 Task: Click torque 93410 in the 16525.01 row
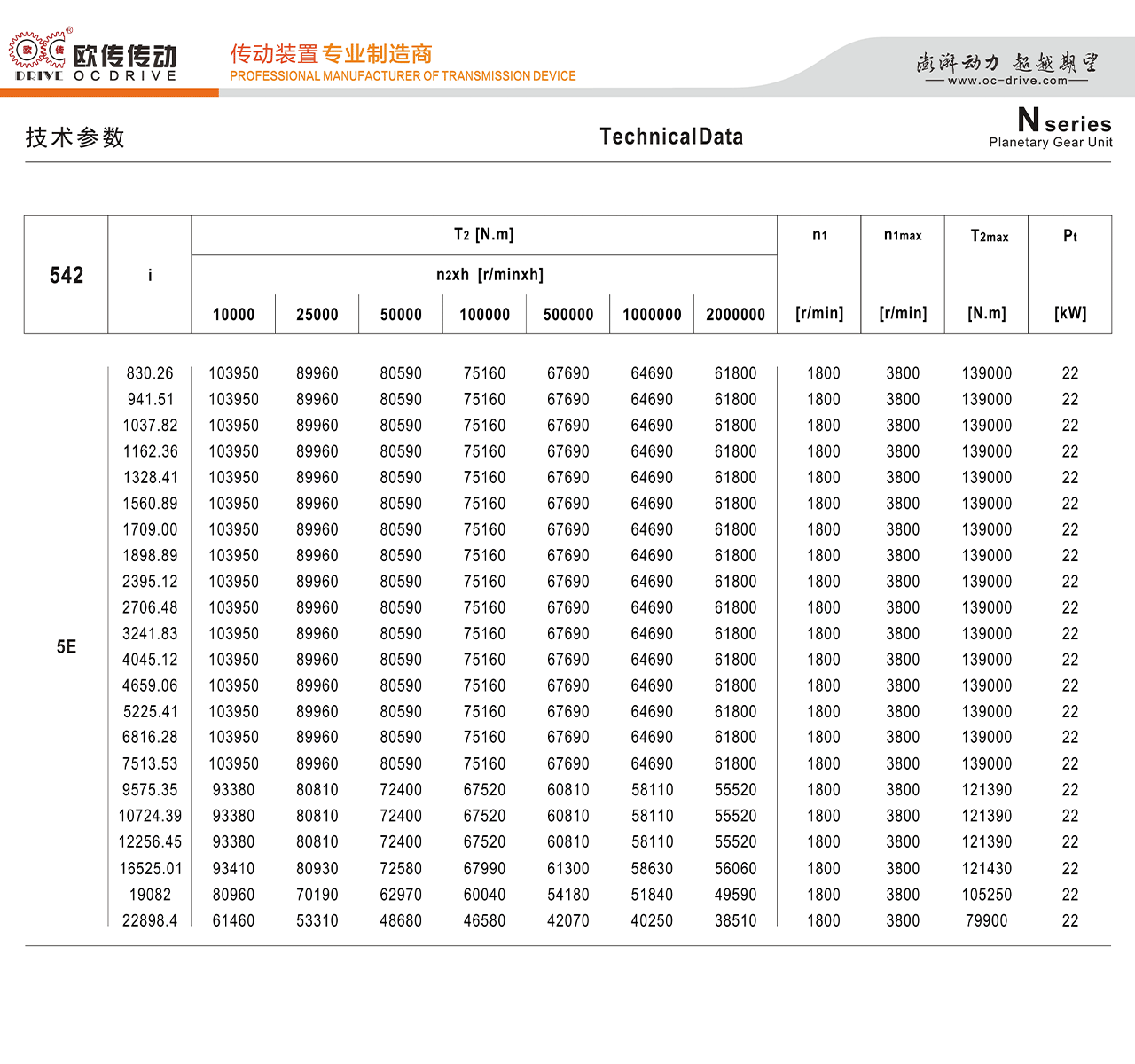tap(234, 869)
